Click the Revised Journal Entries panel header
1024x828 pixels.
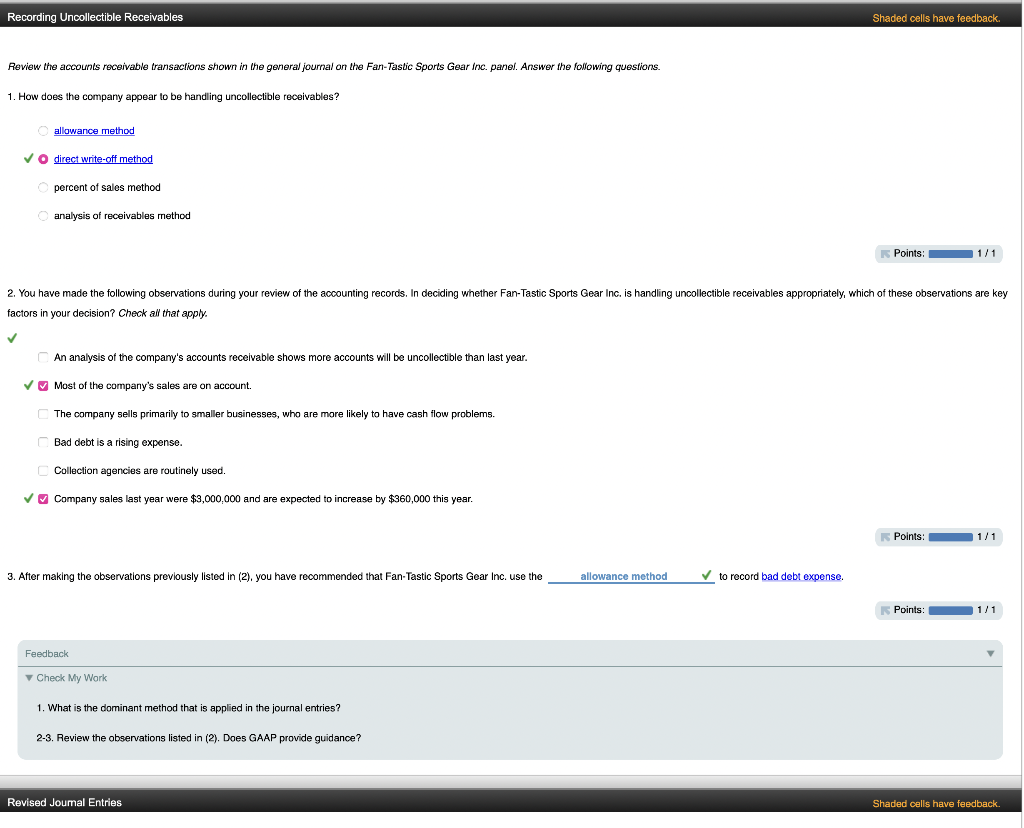pyautogui.click(x=511, y=802)
